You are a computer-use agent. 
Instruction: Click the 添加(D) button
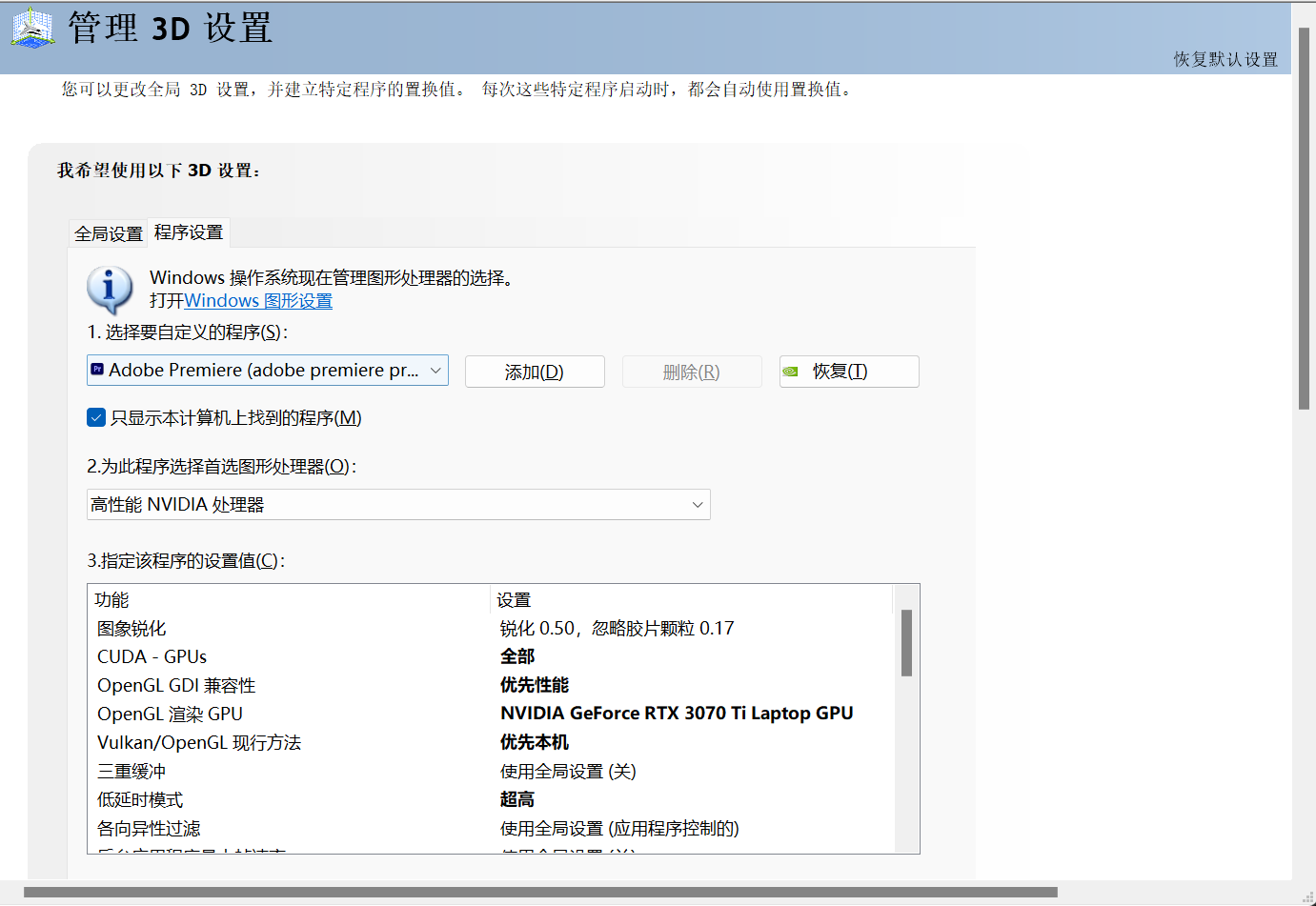coord(535,372)
